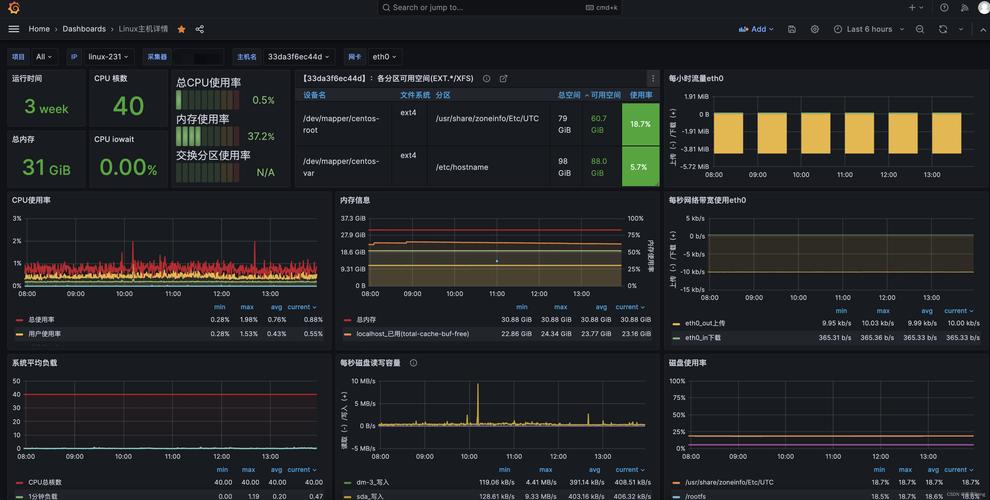This screenshot has height=500, width=990.
Task: Click the share dashboard icon
Action: [200, 29]
